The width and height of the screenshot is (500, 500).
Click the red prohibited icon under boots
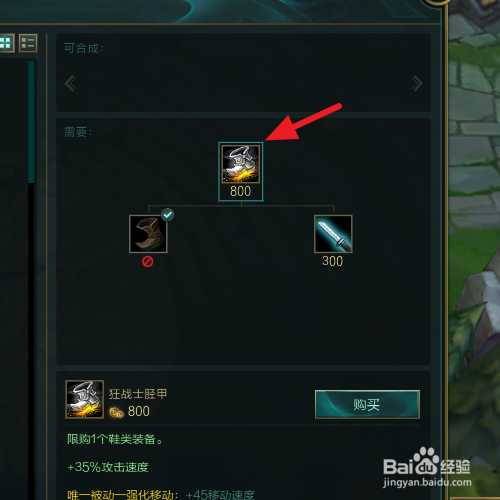click(x=148, y=261)
